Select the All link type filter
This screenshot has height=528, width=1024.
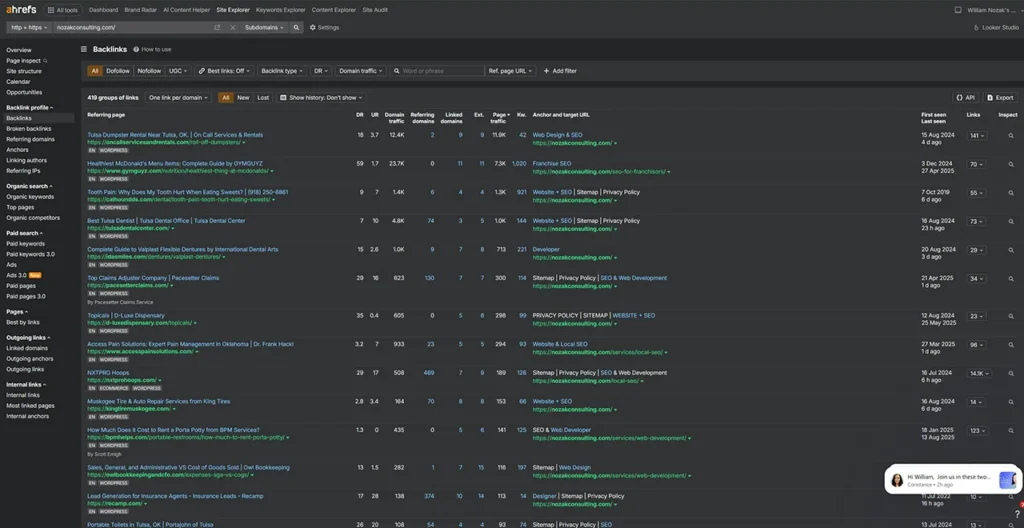click(95, 71)
